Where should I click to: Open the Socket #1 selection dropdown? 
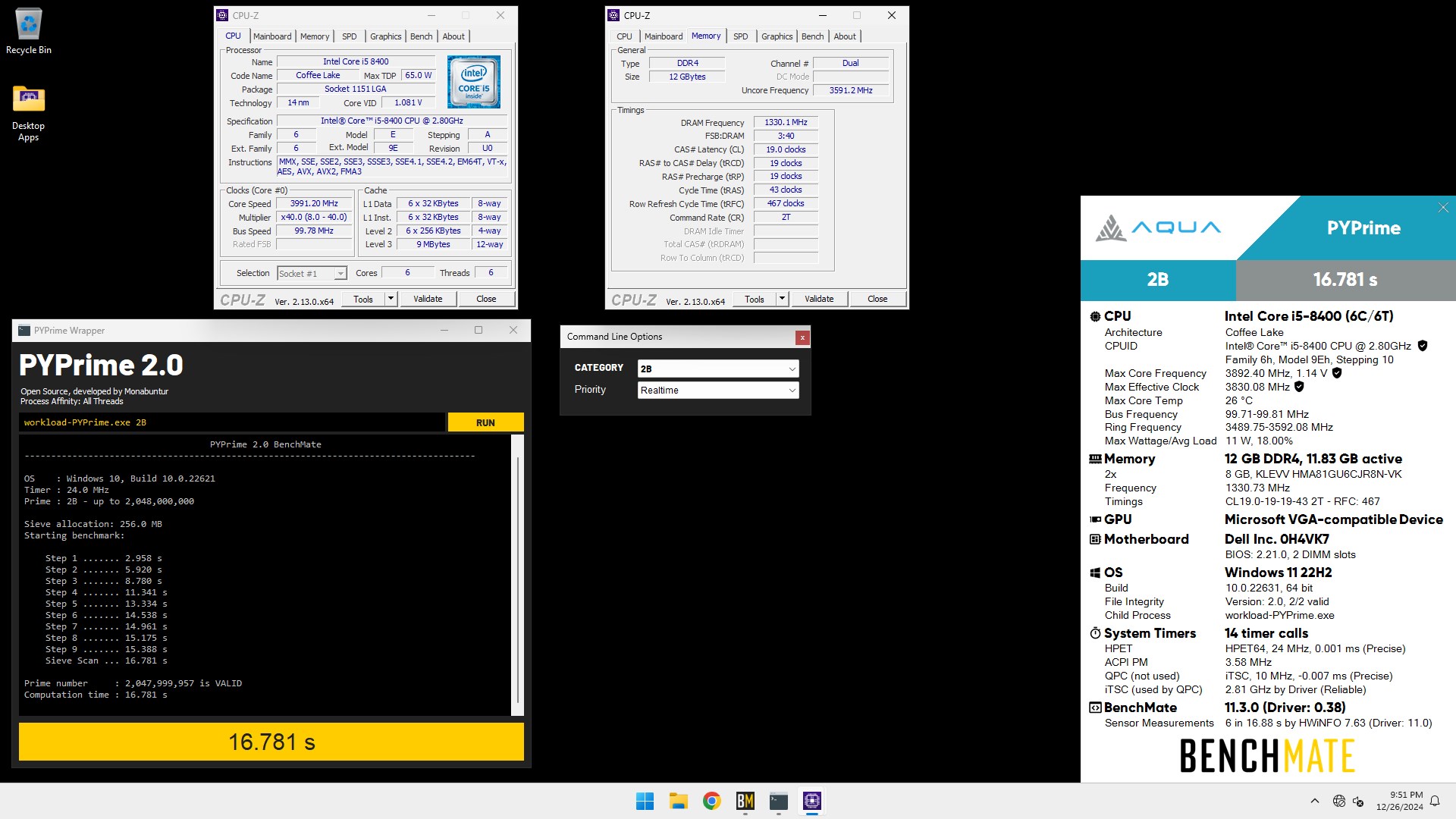tap(312, 274)
